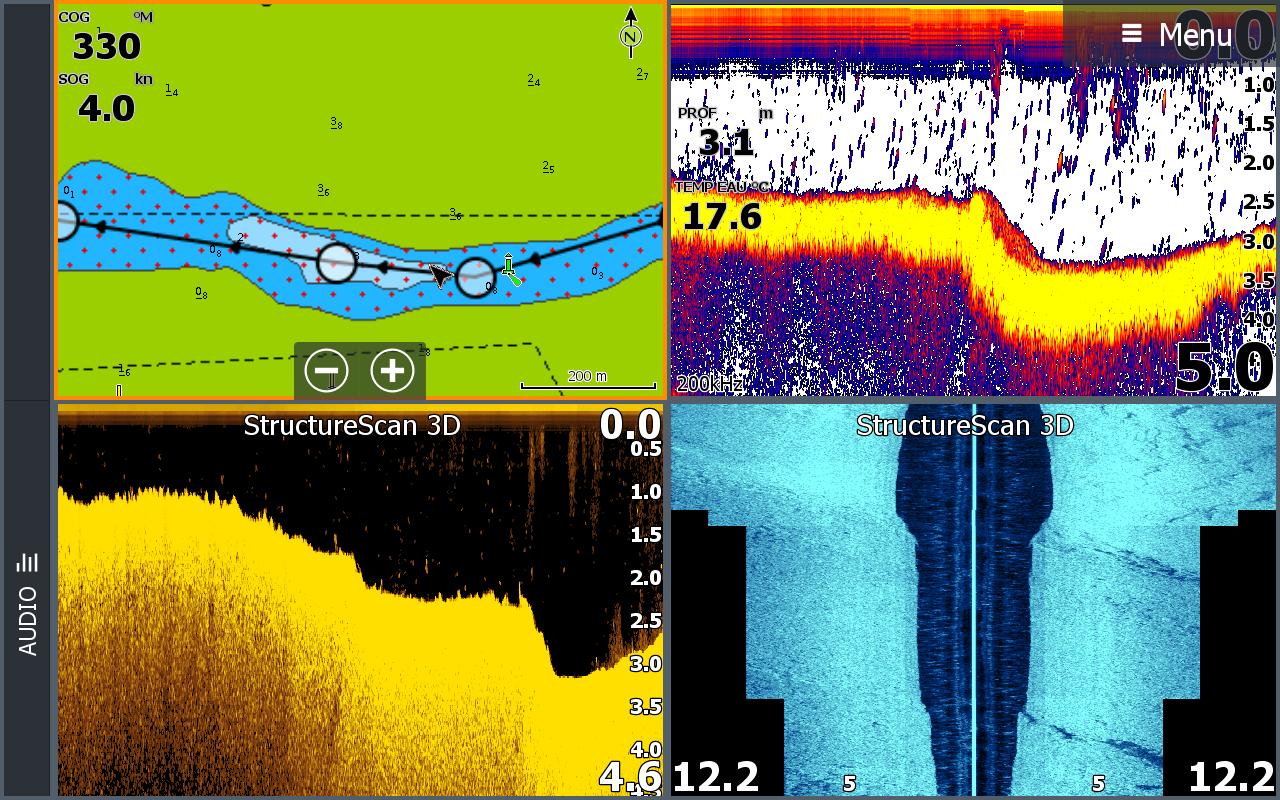Zoom out the chart with minus button
This screenshot has height=800, width=1280.
click(x=327, y=371)
